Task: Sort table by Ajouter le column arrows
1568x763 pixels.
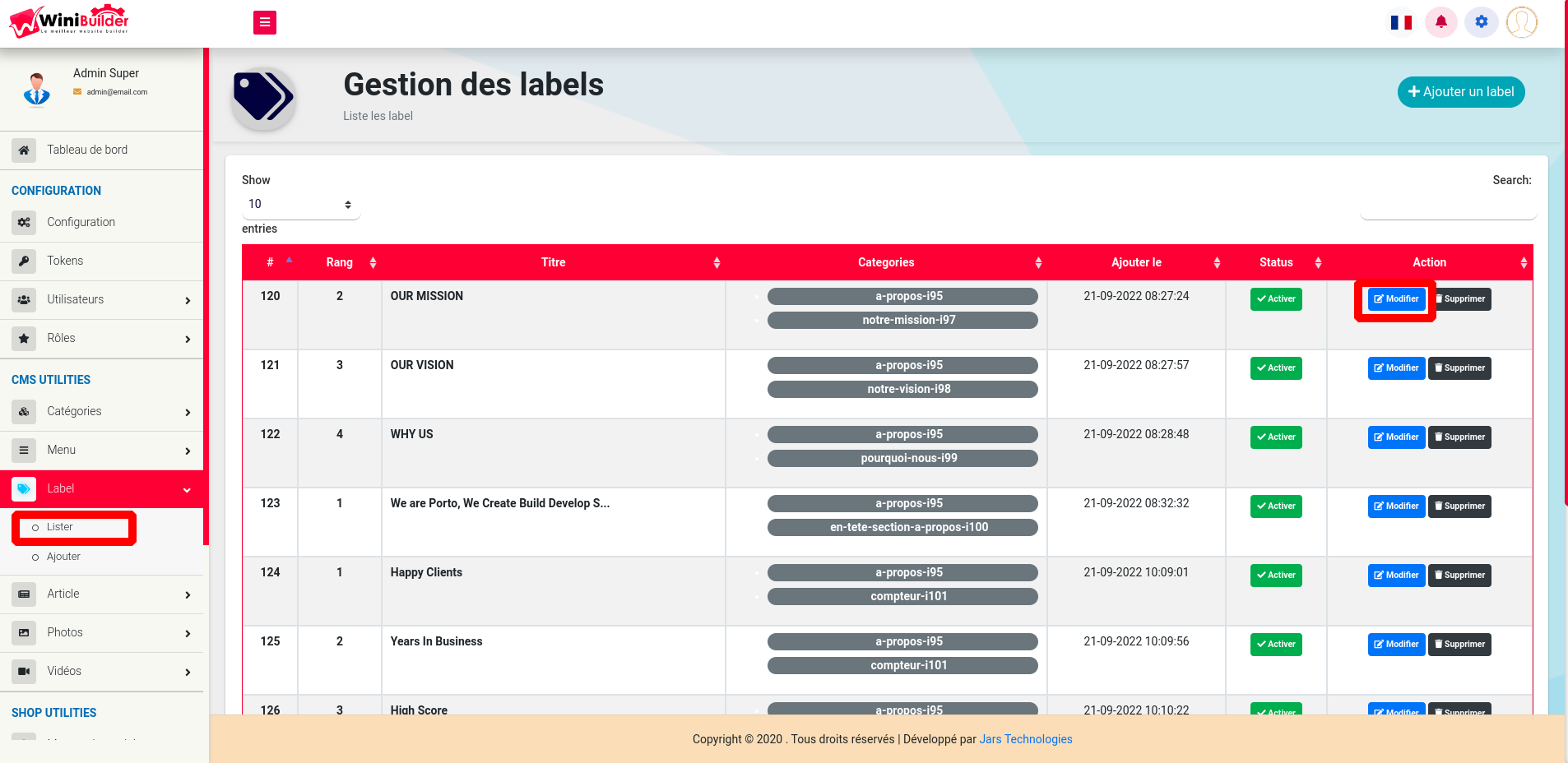Action: click(1217, 263)
